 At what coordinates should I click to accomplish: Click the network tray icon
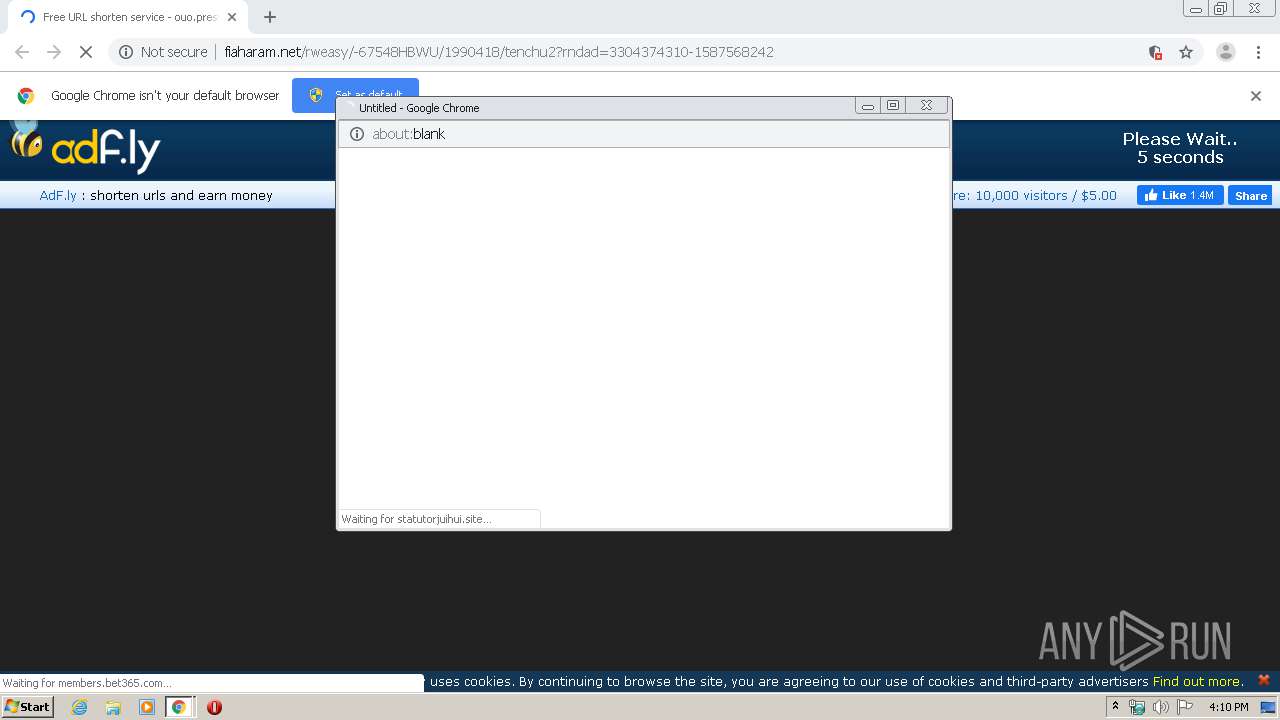(1137, 707)
